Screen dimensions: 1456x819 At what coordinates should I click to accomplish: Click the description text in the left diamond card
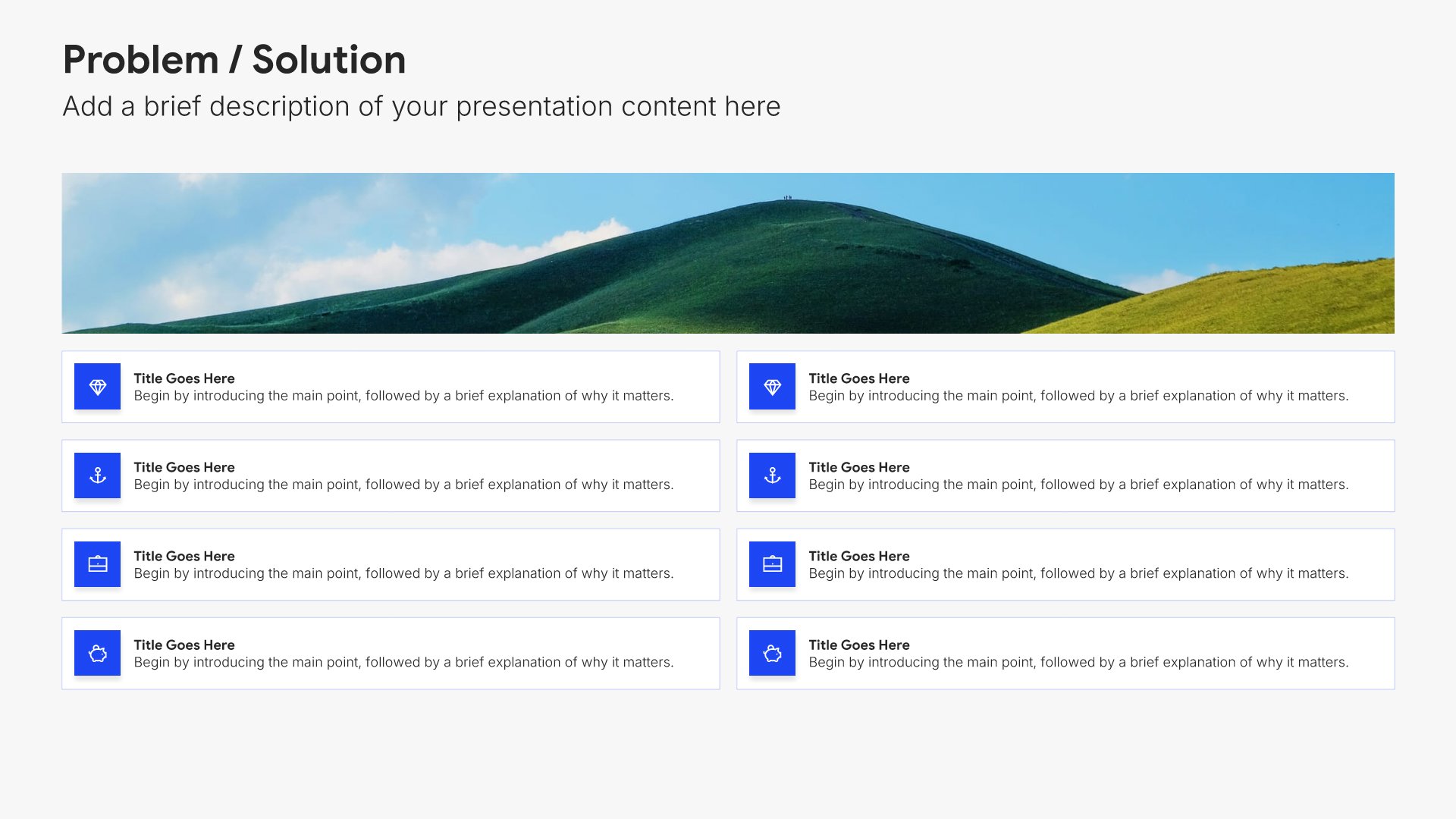pos(403,396)
